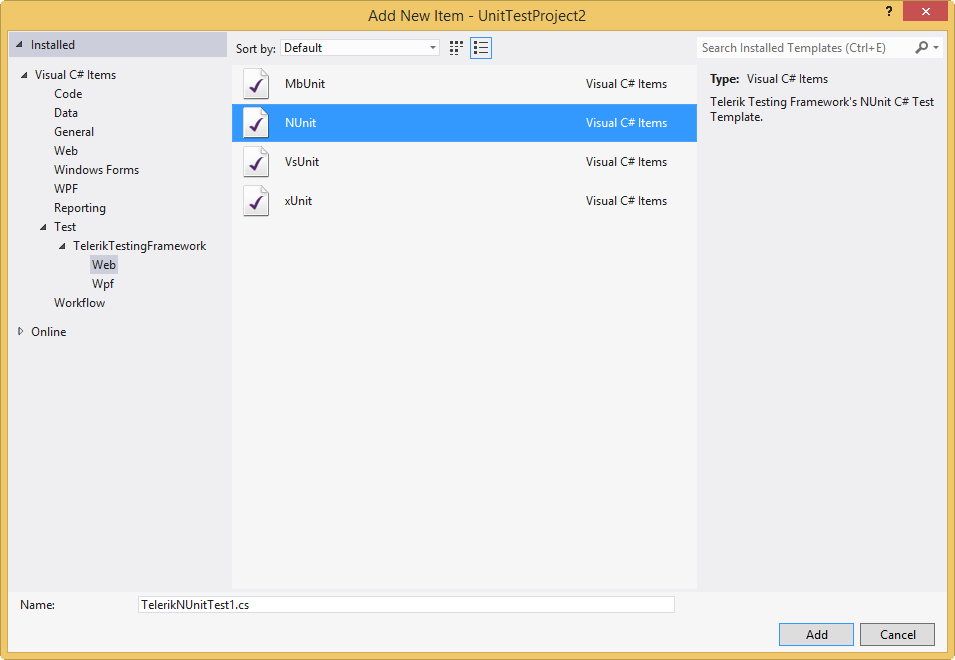
Task: Open the Sort by Default dropdown
Action: tap(360, 48)
